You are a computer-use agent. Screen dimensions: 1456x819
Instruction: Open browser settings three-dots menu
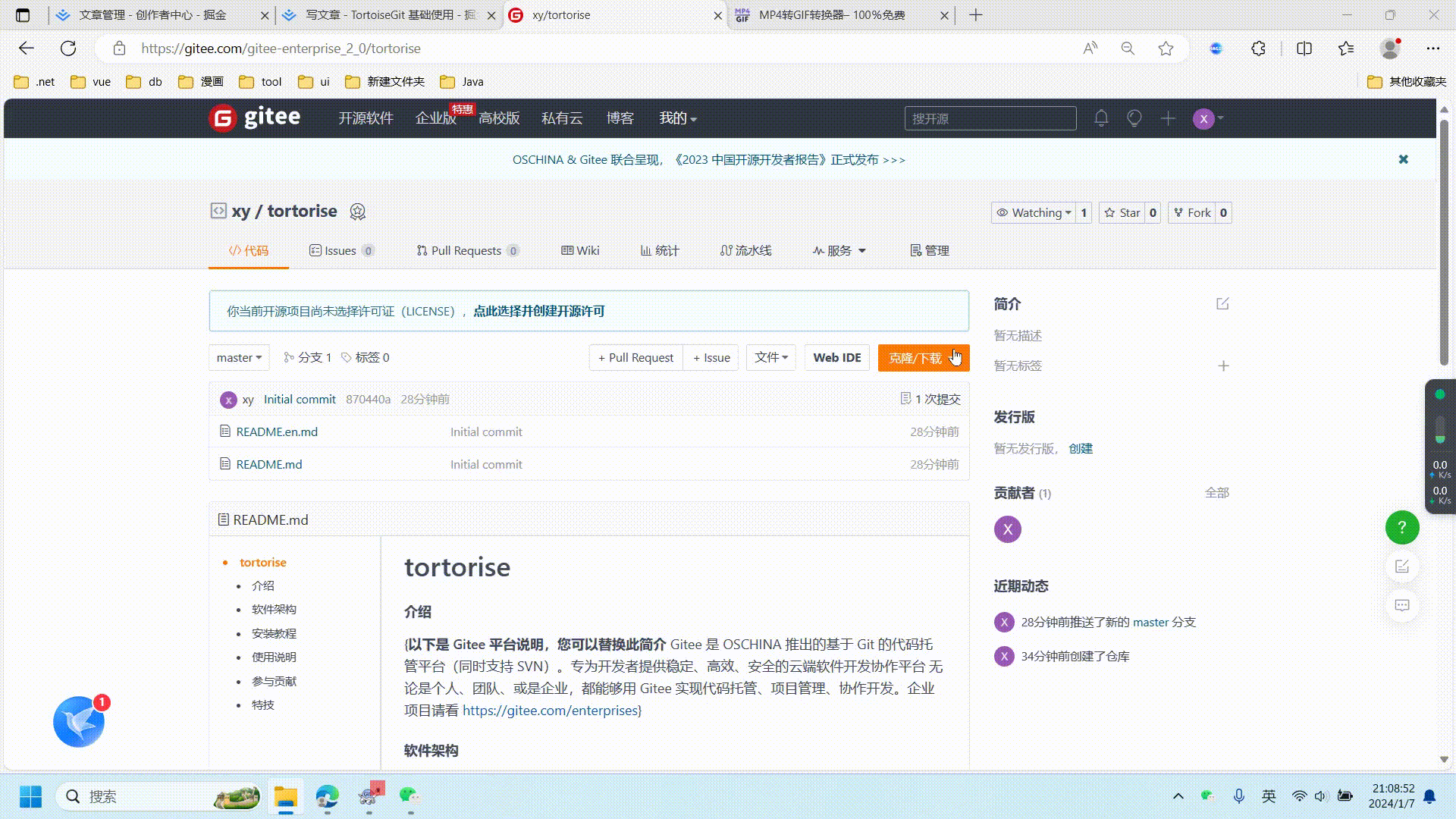coord(1432,49)
